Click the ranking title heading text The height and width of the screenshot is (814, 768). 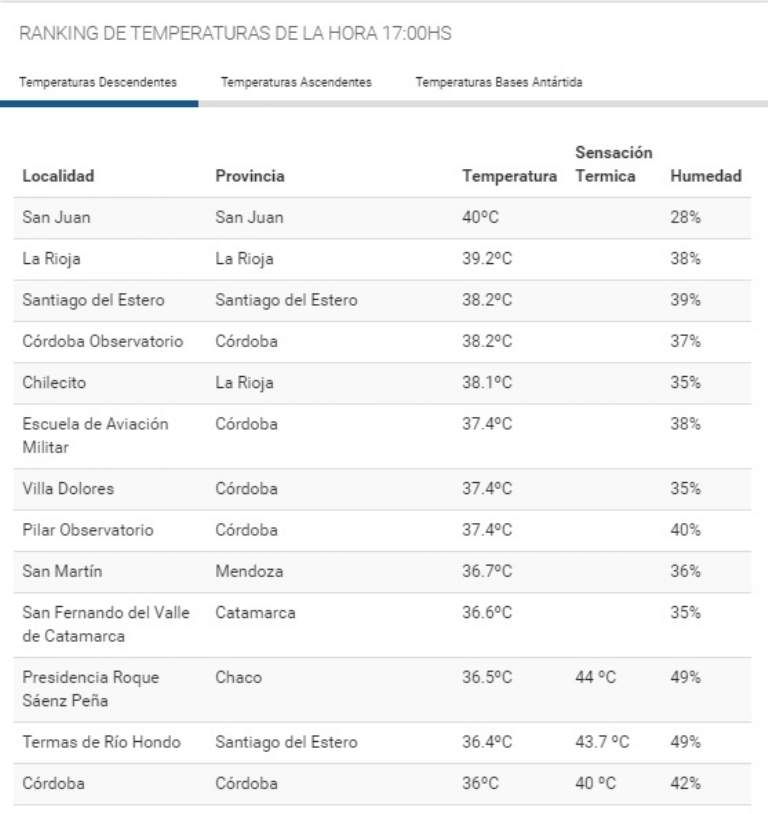point(235,34)
